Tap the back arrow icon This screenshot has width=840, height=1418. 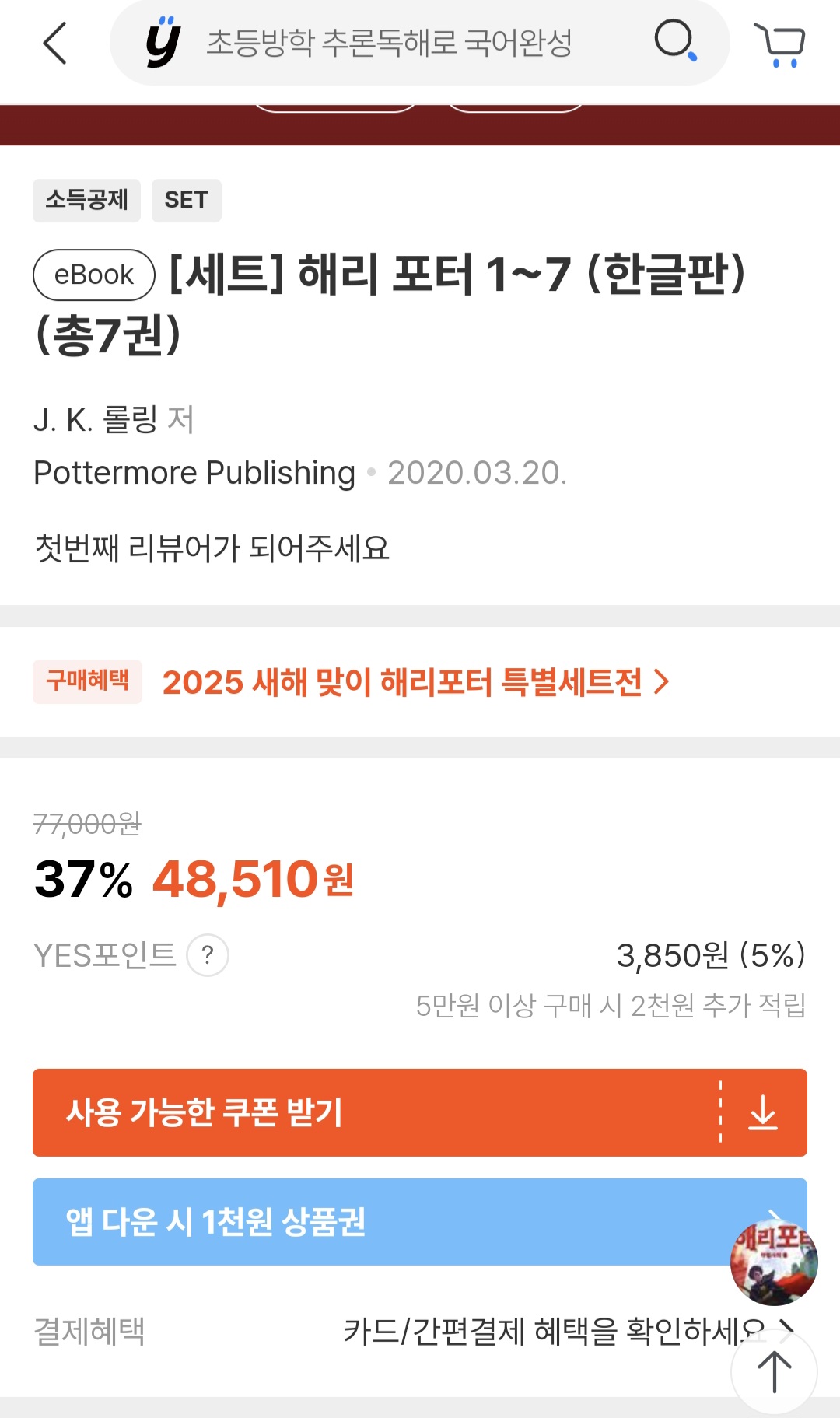click(x=55, y=43)
